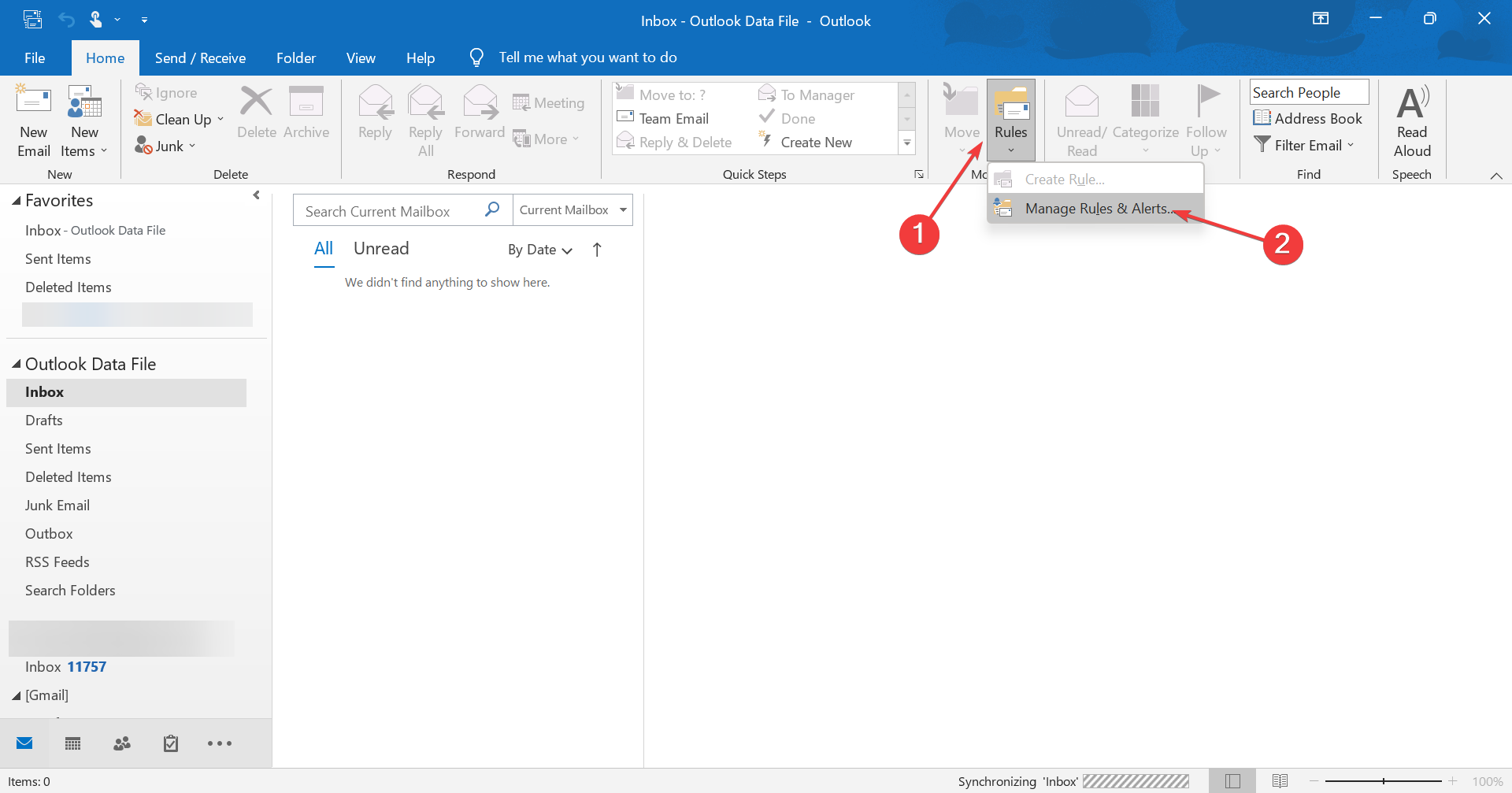This screenshot has width=1512, height=793.
Task: Open the New Items button
Action: 84,121
